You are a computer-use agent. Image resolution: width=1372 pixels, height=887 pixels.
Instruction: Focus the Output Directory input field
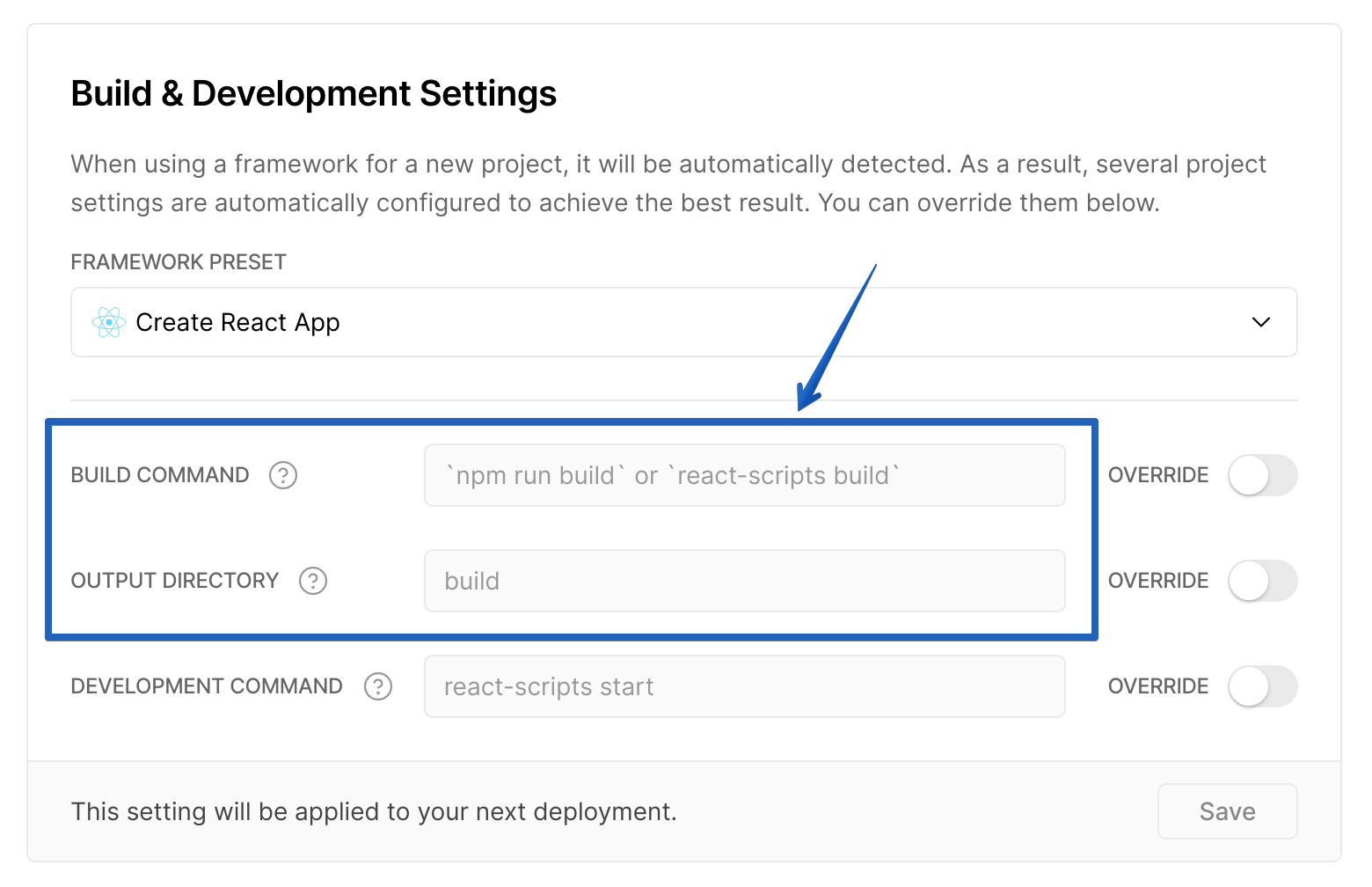[x=744, y=581]
